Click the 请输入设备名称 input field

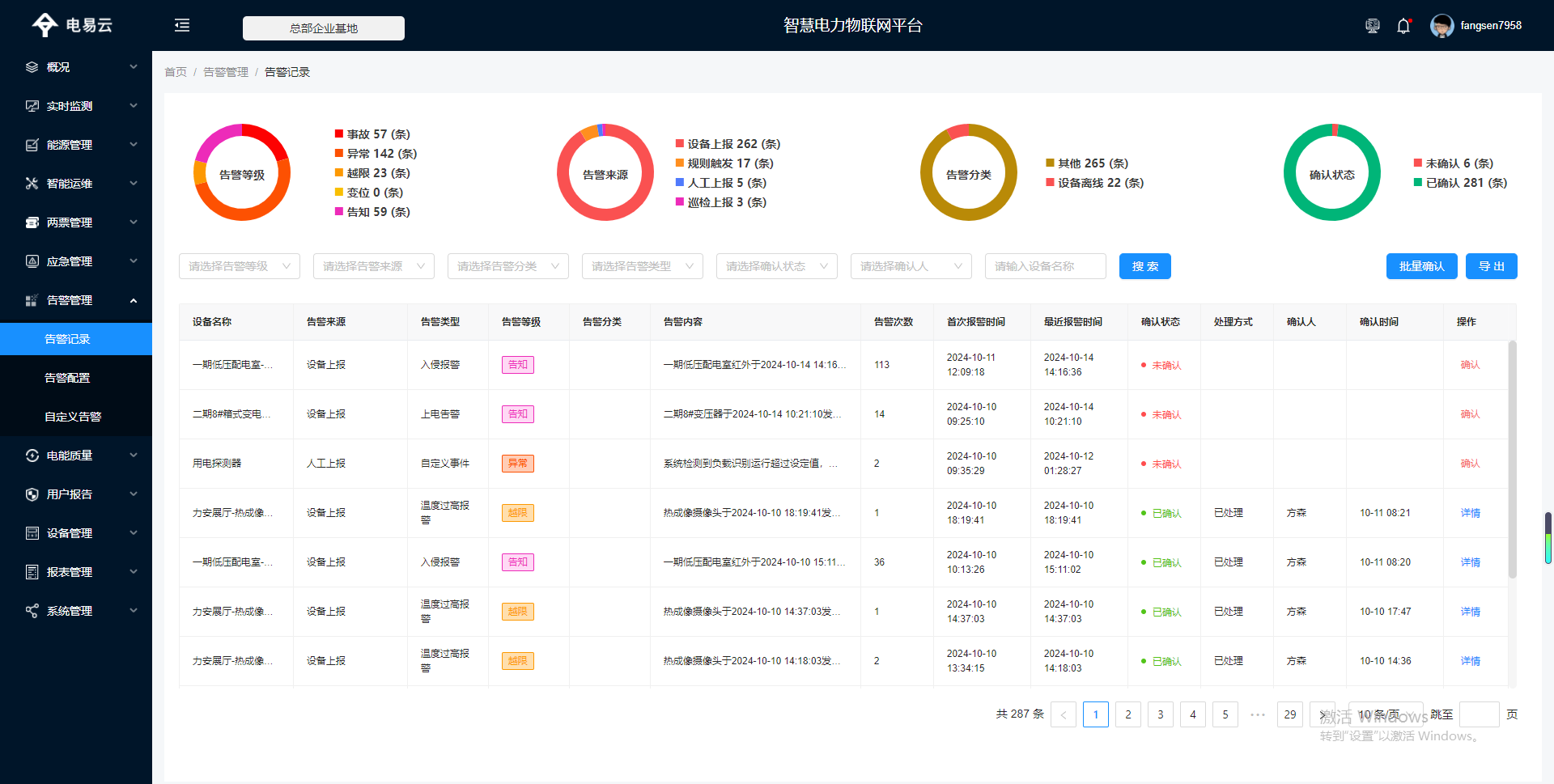point(1045,266)
